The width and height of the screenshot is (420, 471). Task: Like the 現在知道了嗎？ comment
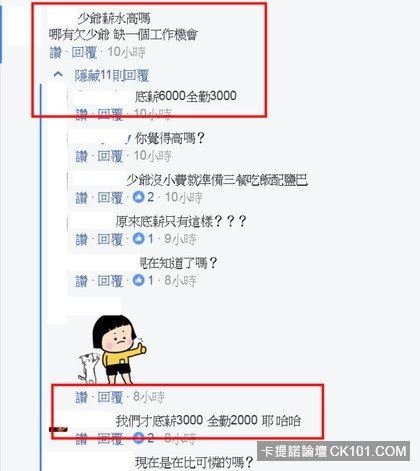pos(81,281)
